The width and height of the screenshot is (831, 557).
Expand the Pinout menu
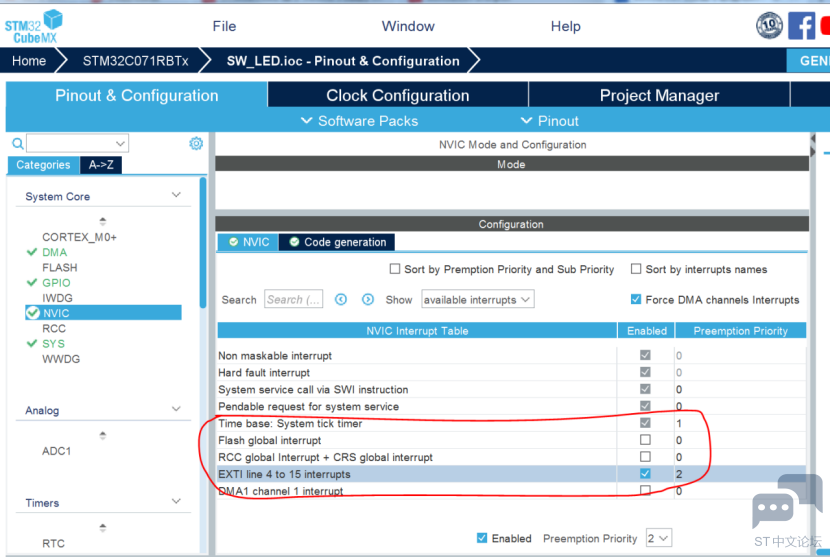[x=550, y=121]
